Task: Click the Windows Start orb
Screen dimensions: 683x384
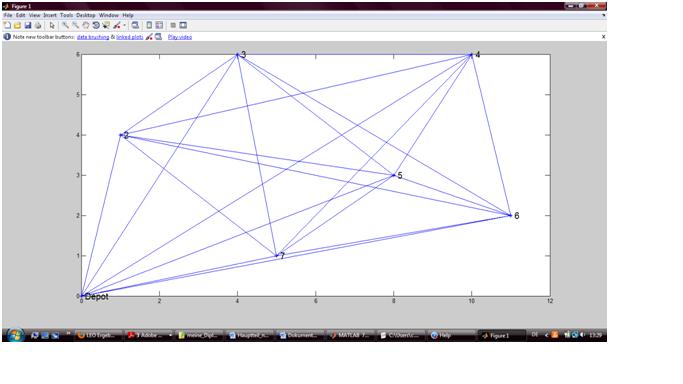Action: click(x=15, y=335)
